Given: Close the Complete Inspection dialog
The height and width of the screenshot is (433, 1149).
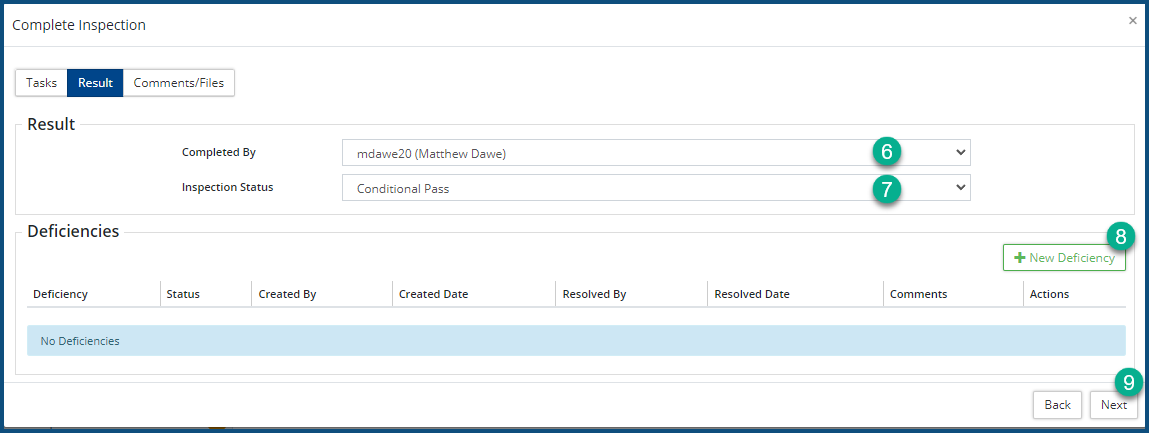Looking at the screenshot, I should tap(1132, 20).
